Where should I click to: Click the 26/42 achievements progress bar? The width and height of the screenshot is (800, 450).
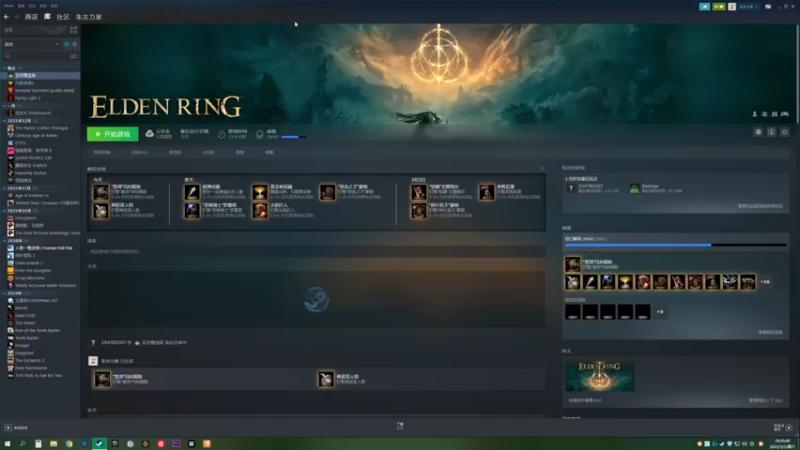(x=676, y=245)
